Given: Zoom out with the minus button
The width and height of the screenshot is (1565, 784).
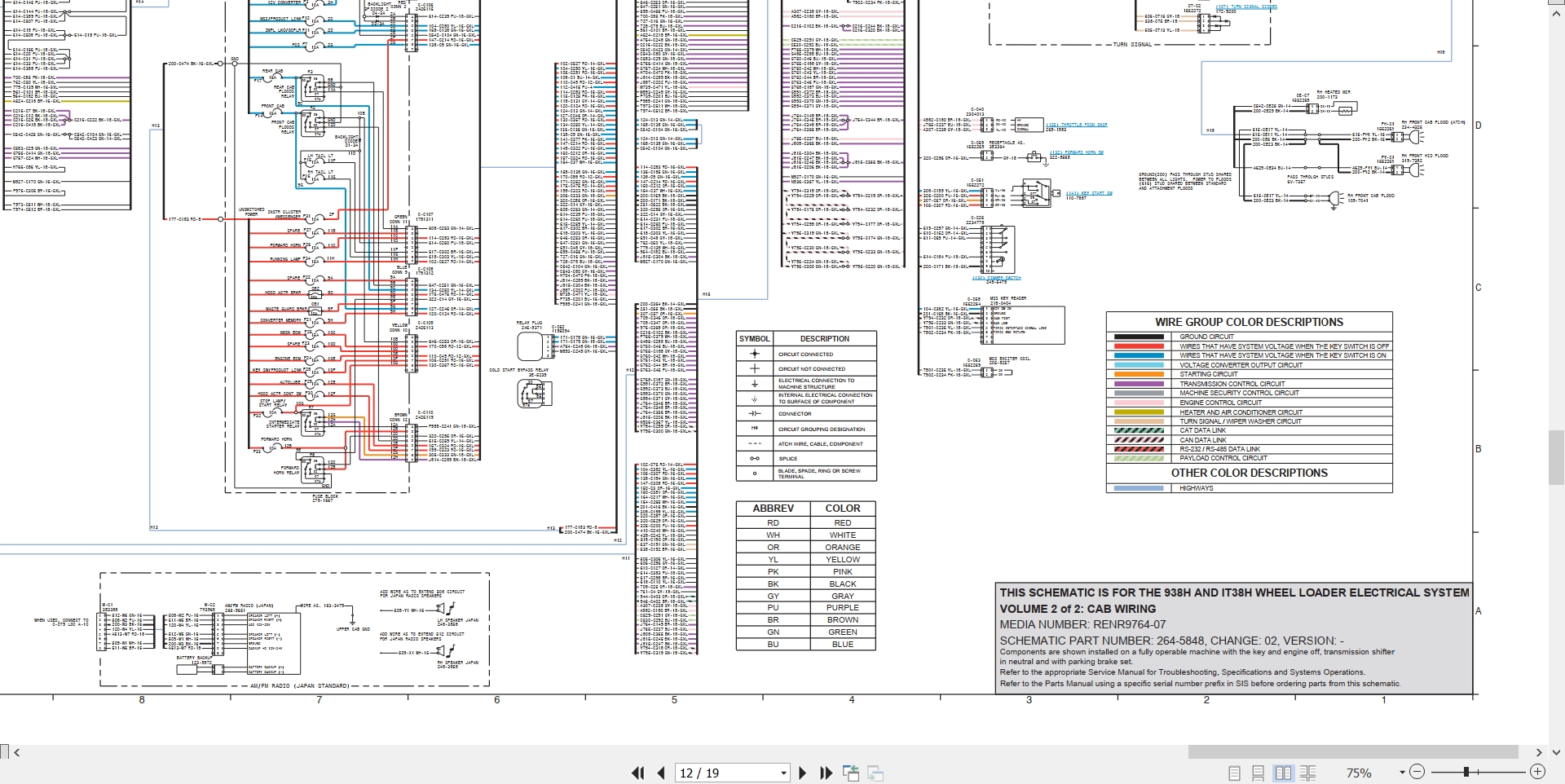Looking at the screenshot, I should [x=1417, y=772].
